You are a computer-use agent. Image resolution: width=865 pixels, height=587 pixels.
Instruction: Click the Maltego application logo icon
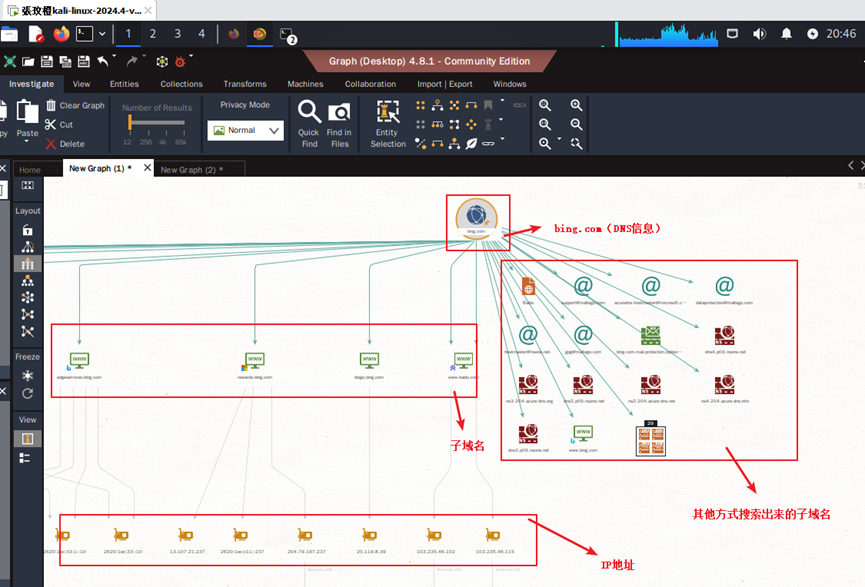click(9, 61)
